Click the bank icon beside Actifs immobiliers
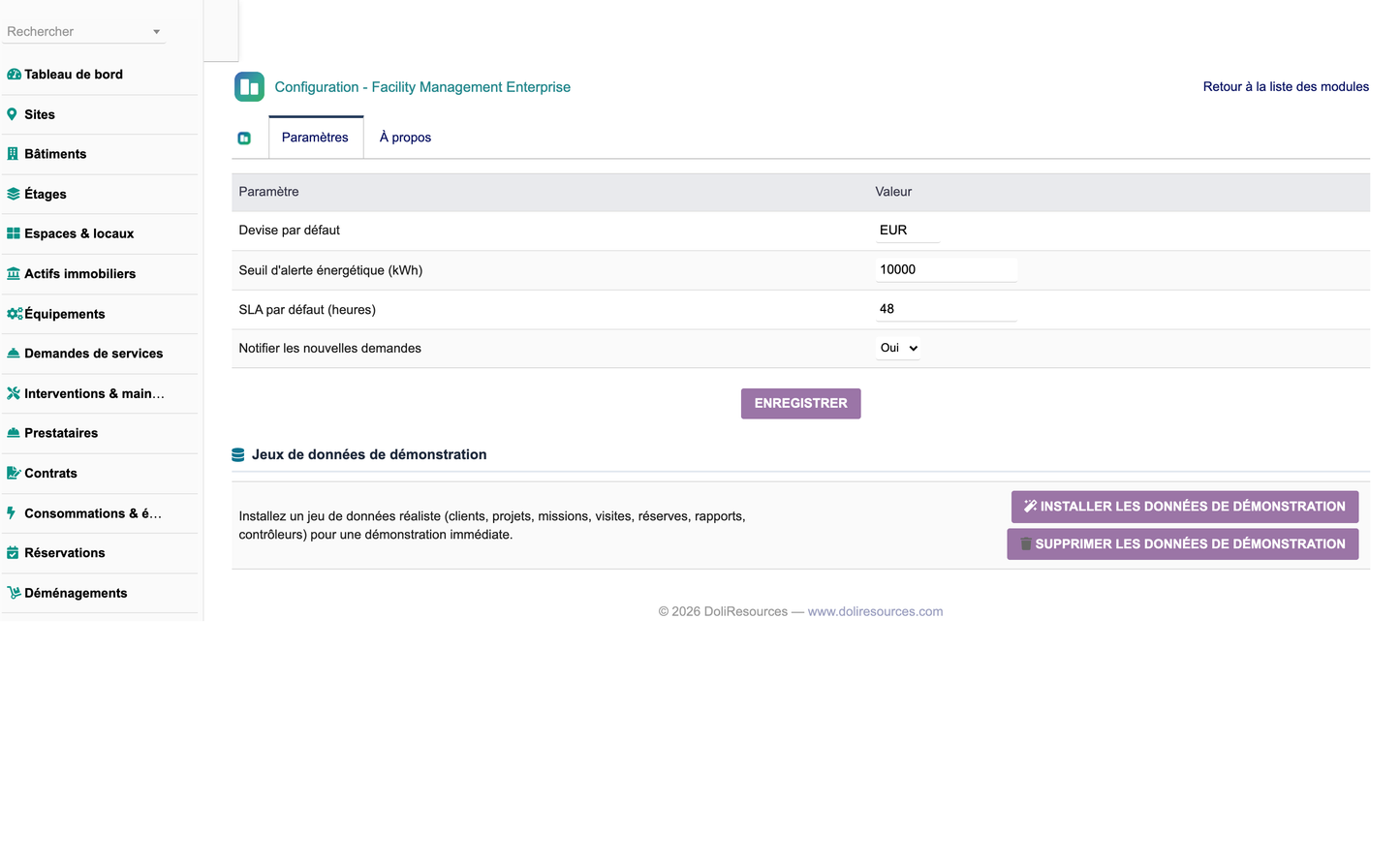This screenshot has width=1400, height=866. [x=14, y=274]
